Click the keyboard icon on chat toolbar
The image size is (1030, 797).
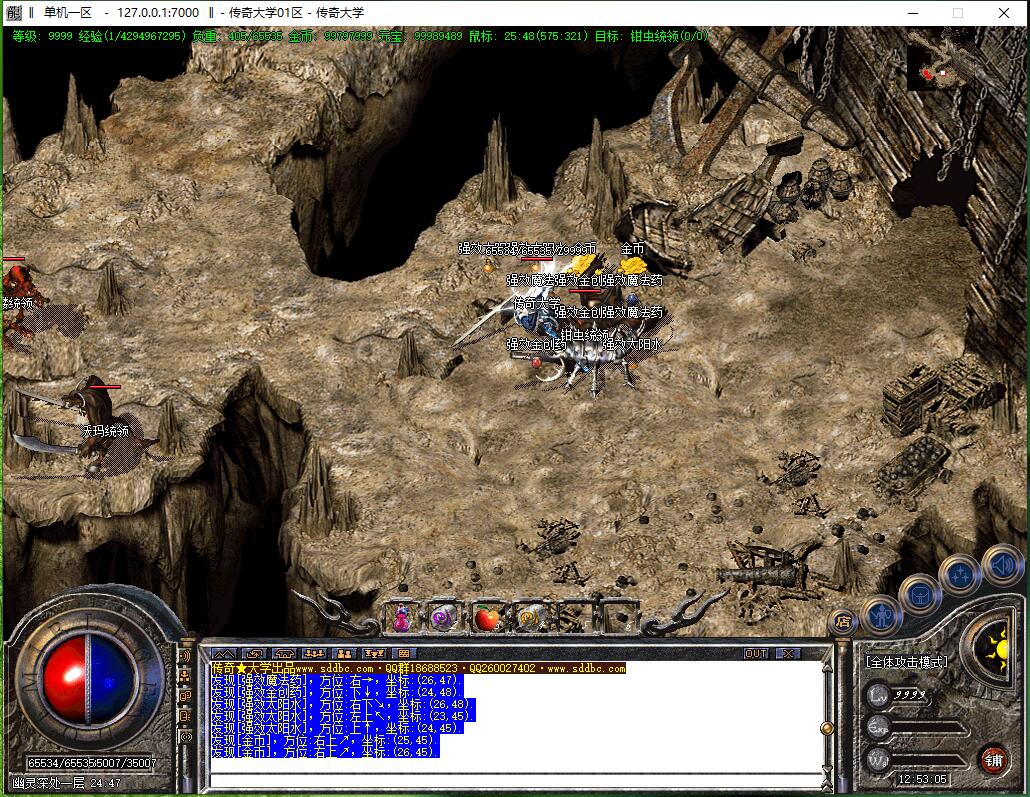(403, 654)
